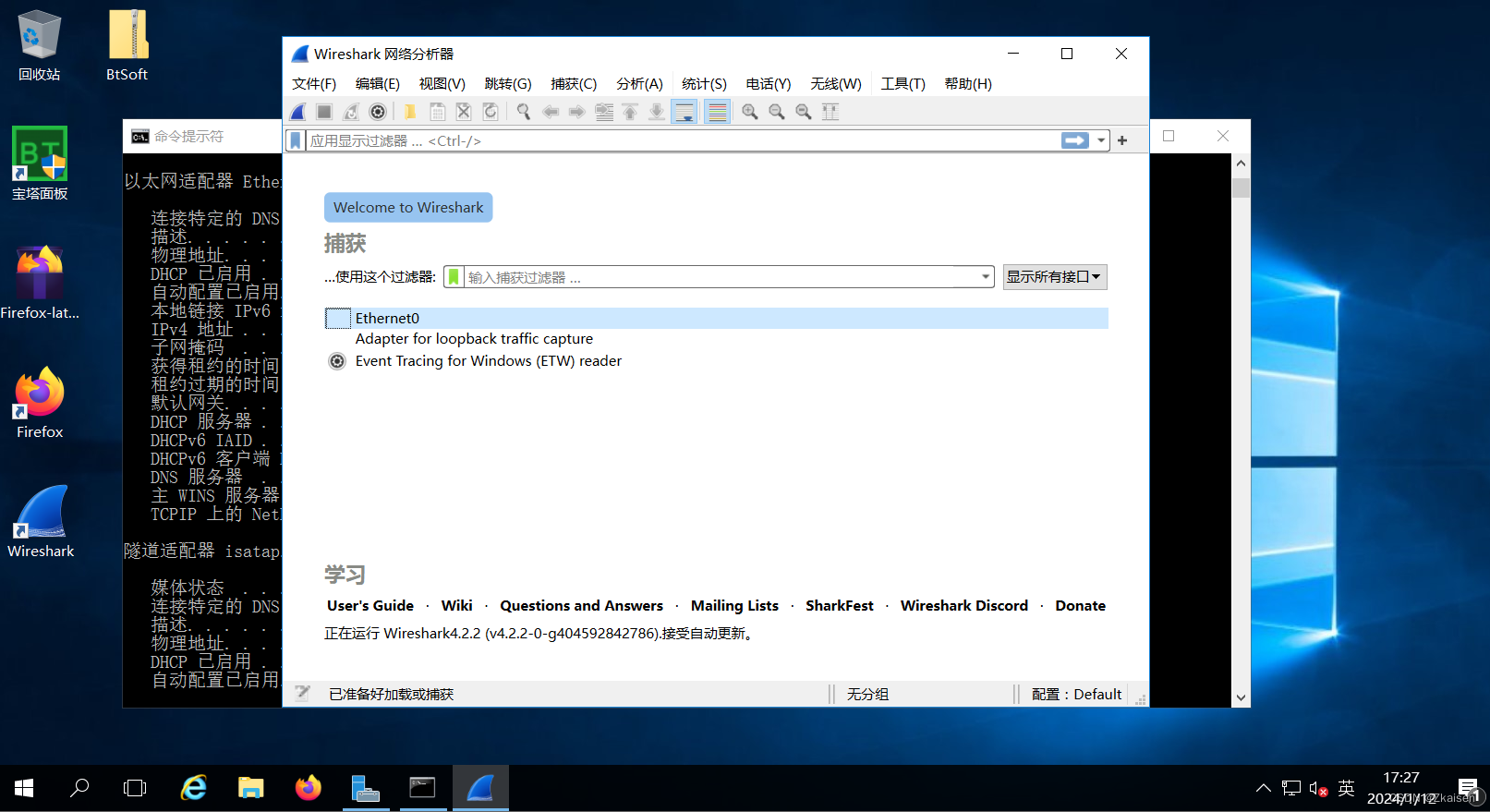The width and height of the screenshot is (1490, 812).
Task: Open BtSoft folder on desktop
Action: point(127,45)
